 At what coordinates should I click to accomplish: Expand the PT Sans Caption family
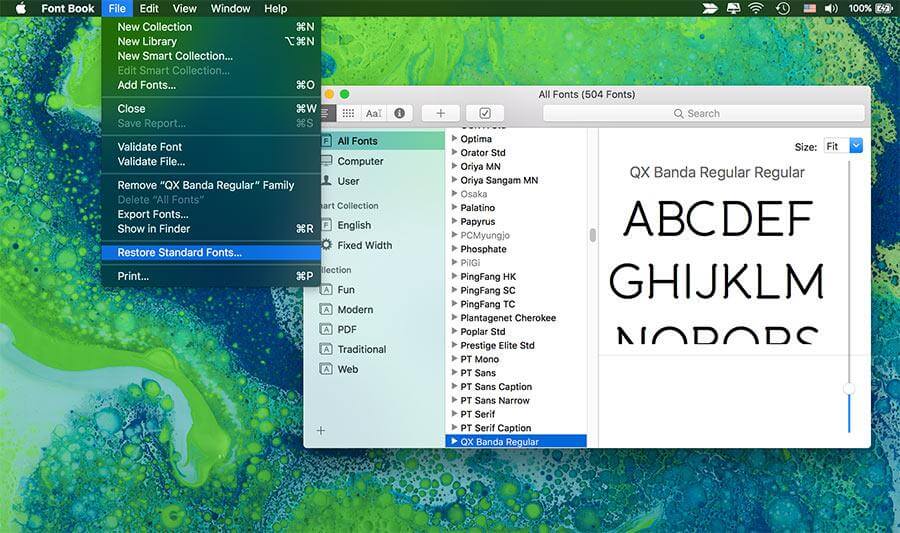(454, 386)
